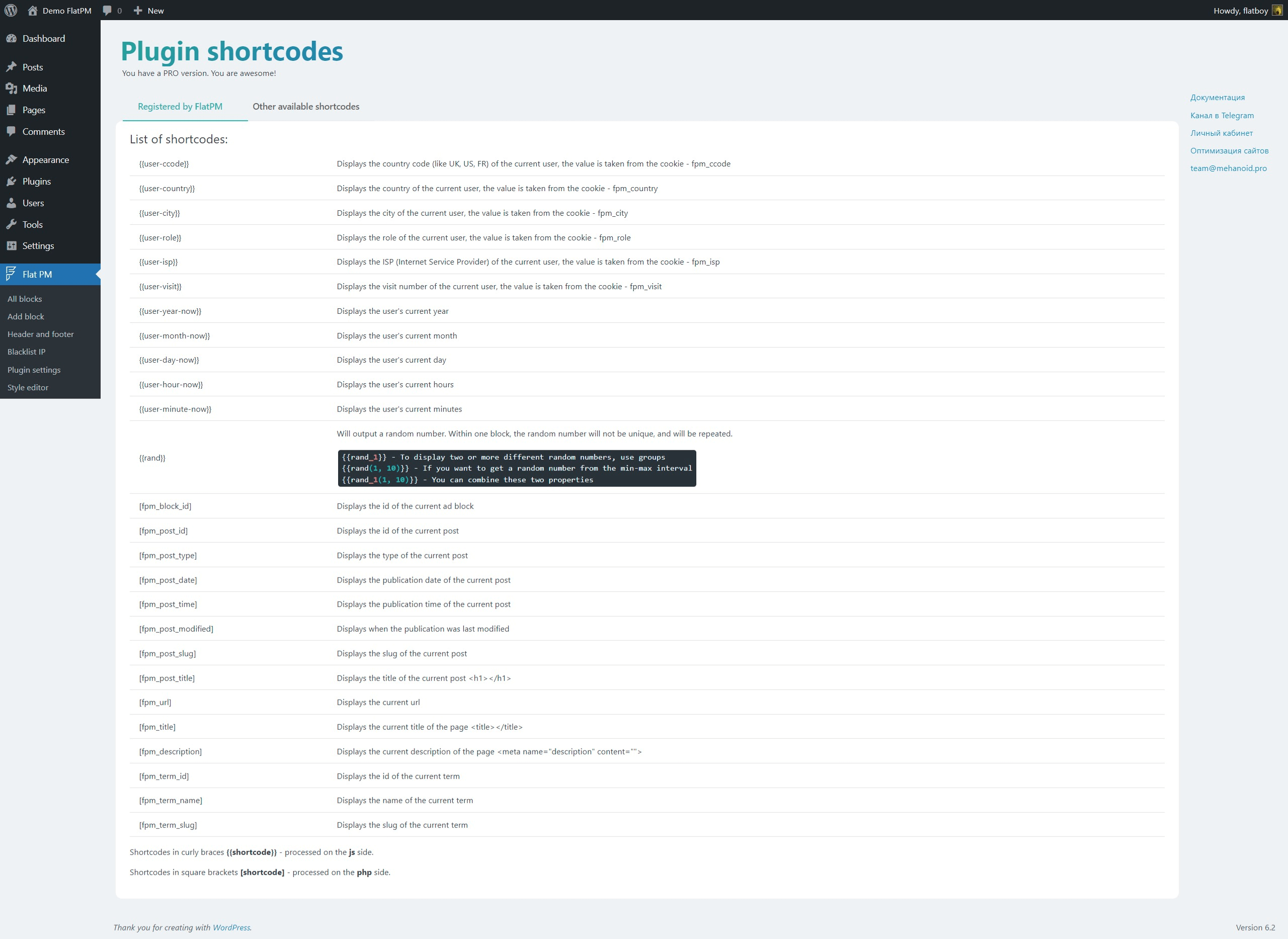Open Plugin settings submenu link
The height and width of the screenshot is (939, 1288).
[x=34, y=370]
